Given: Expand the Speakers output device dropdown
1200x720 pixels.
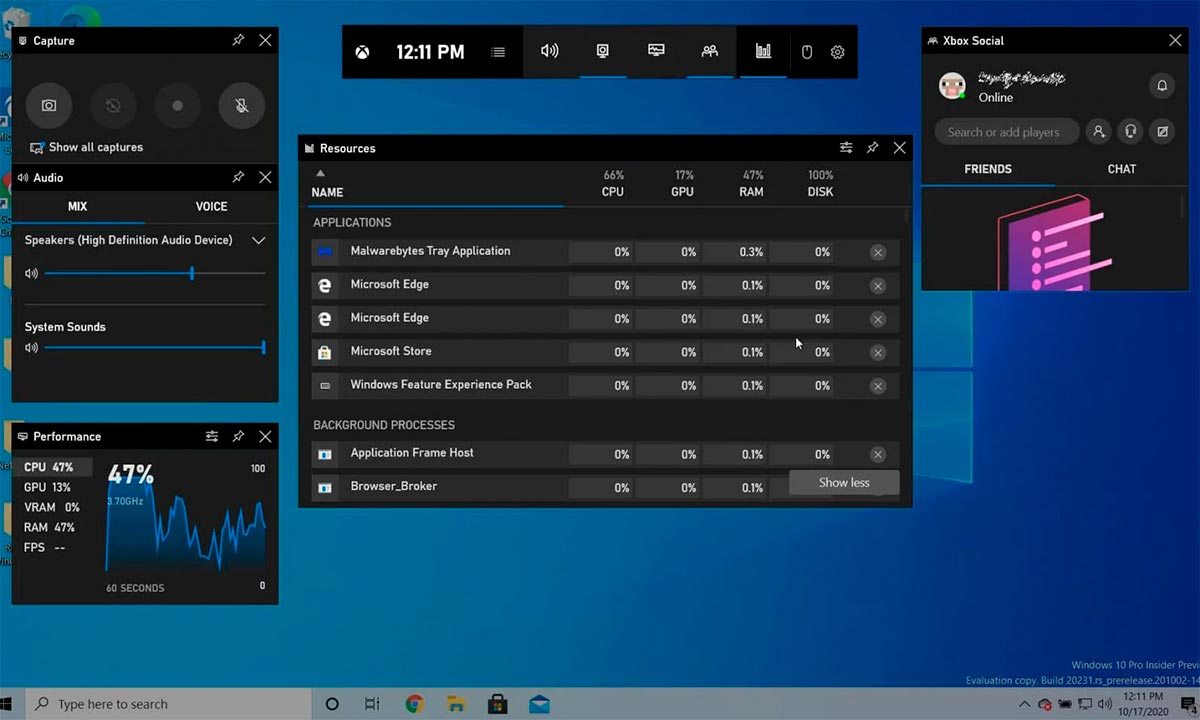Looking at the screenshot, I should [258, 240].
